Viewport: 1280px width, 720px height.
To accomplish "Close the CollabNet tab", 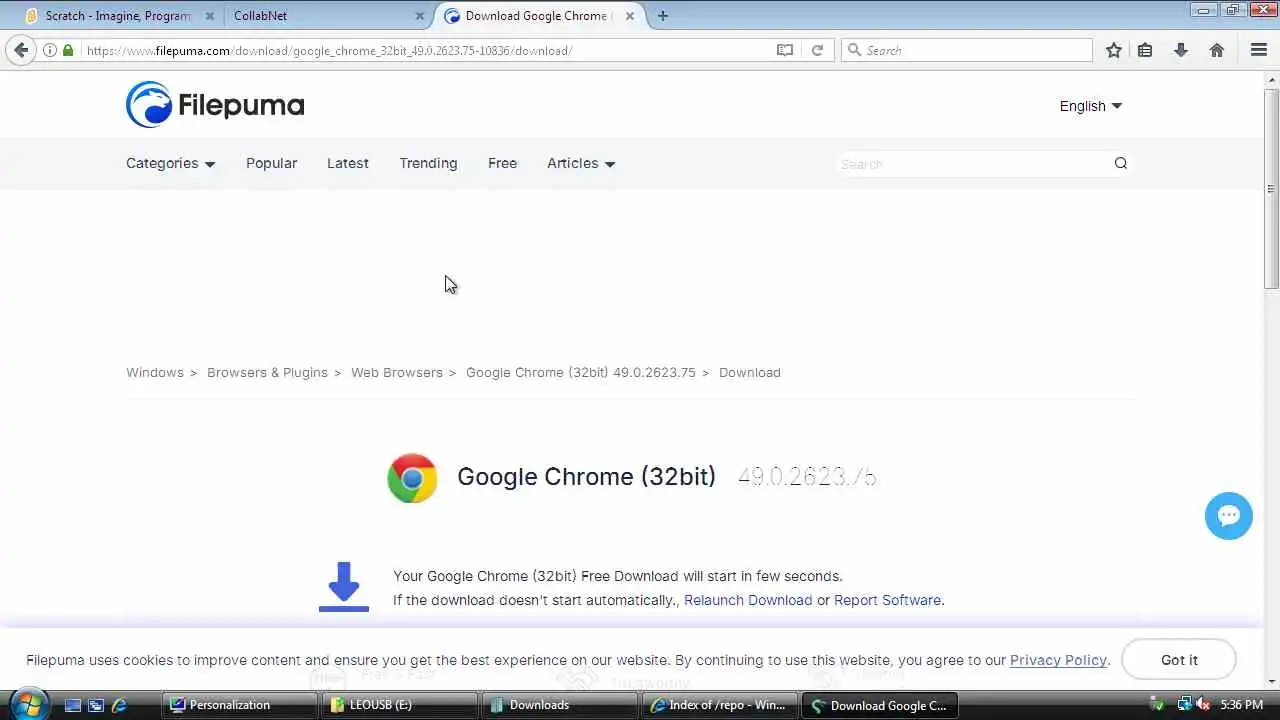I will [x=420, y=16].
